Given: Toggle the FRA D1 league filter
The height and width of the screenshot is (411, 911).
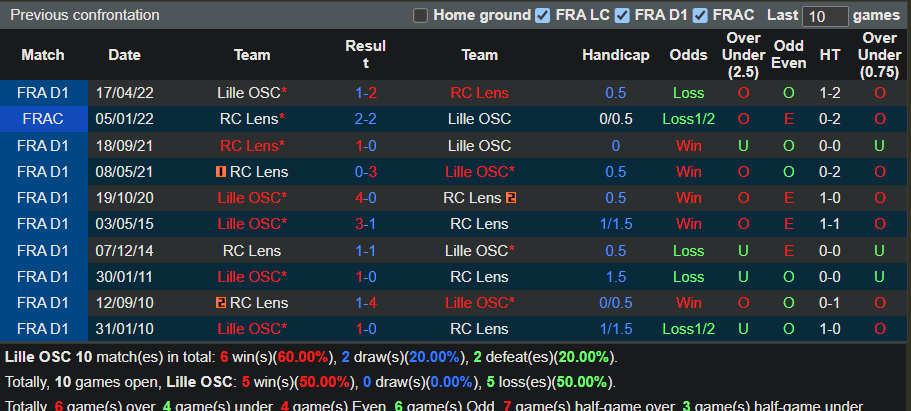Looking at the screenshot, I should click(x=622, y=15).
